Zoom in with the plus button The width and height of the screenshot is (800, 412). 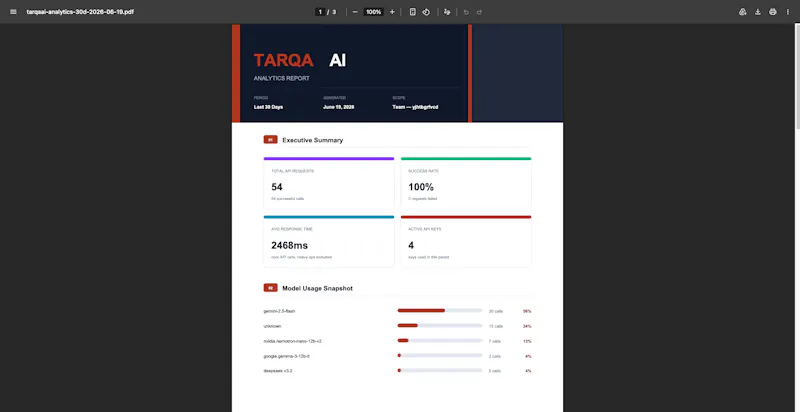[x=392, y=12]
